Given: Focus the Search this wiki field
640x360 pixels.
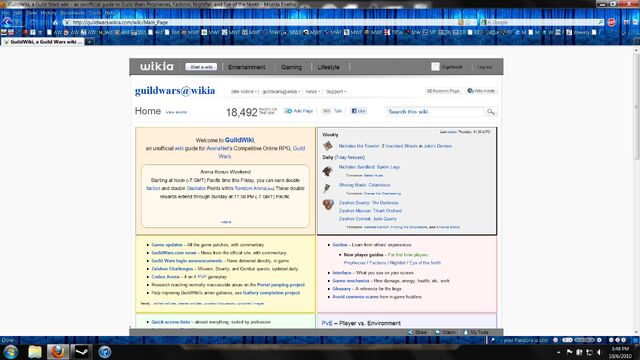Looking at the screenshot, I should [x=436, y=111].
